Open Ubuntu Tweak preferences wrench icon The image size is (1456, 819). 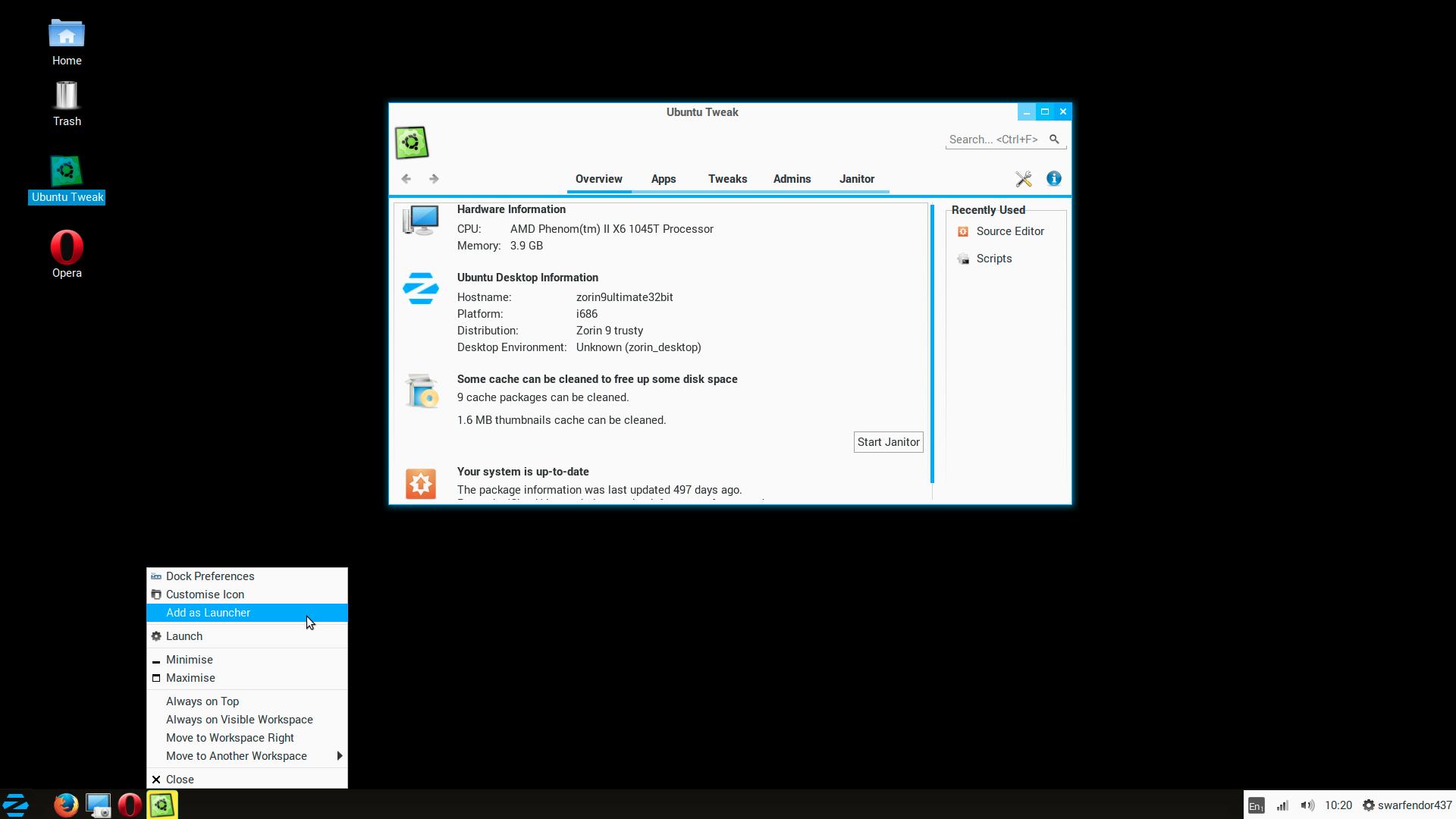coord(1023,179)
